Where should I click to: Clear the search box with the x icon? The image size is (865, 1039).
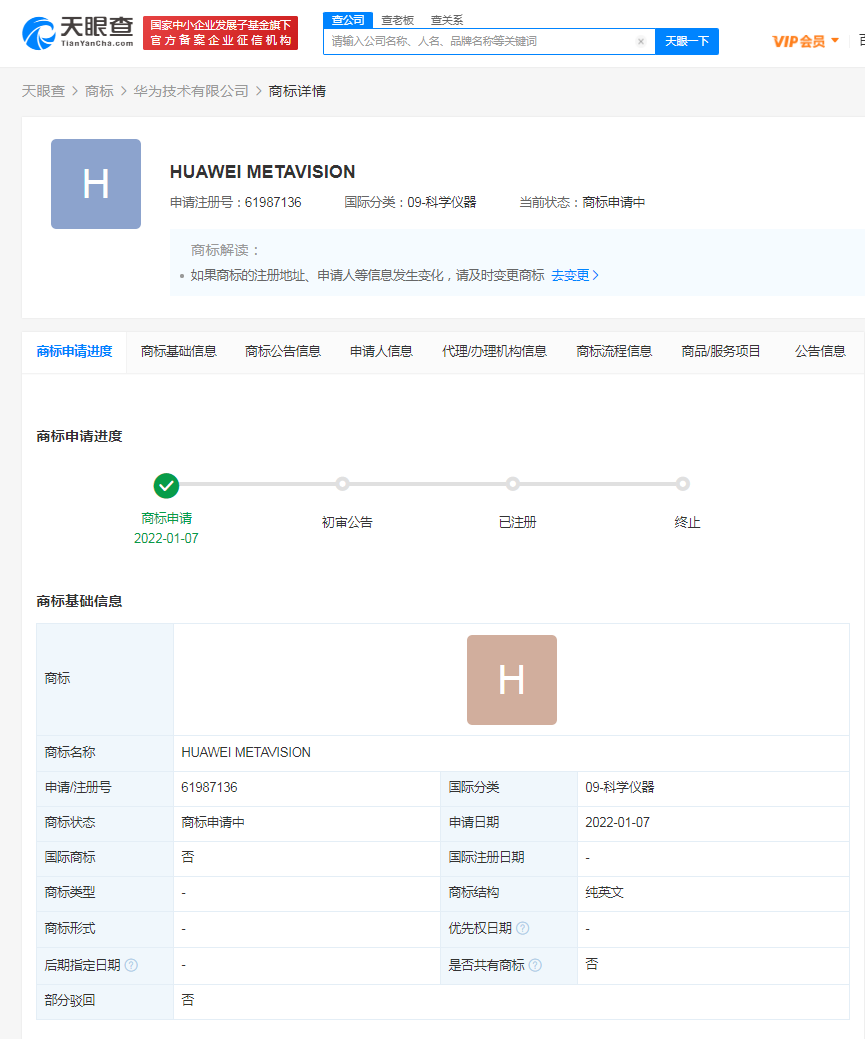pos(641,42)
